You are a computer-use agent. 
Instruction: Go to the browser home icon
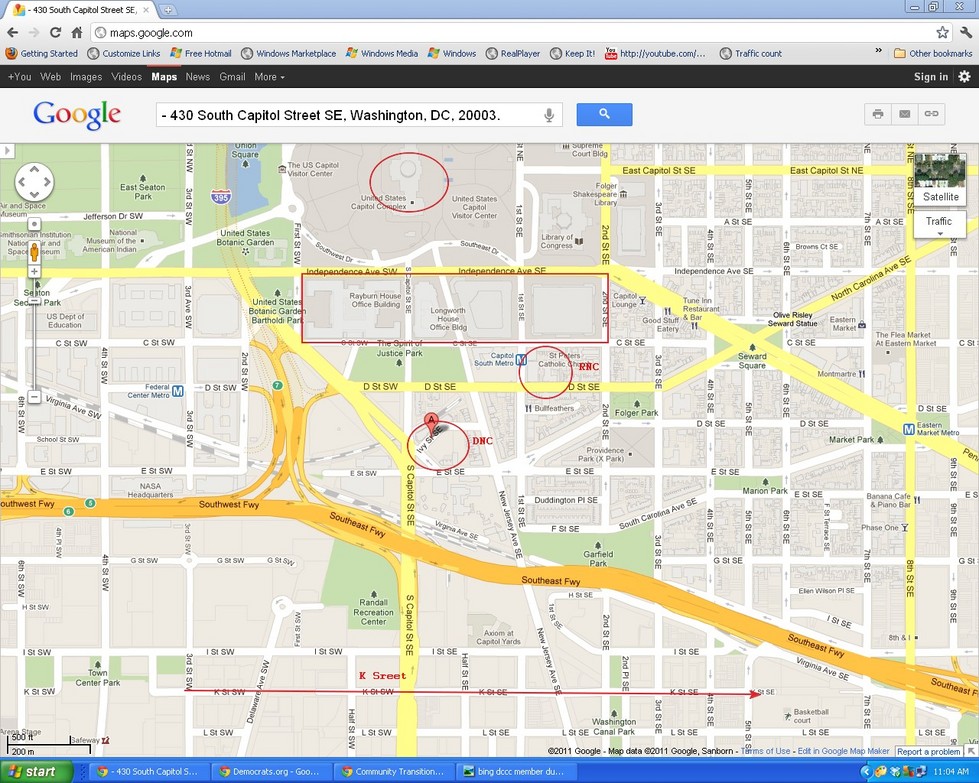76,32
